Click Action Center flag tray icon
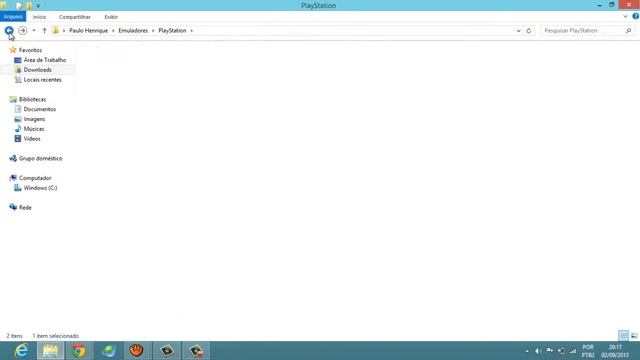The height and width of the screenshot is (360, 640). (550, 351)
